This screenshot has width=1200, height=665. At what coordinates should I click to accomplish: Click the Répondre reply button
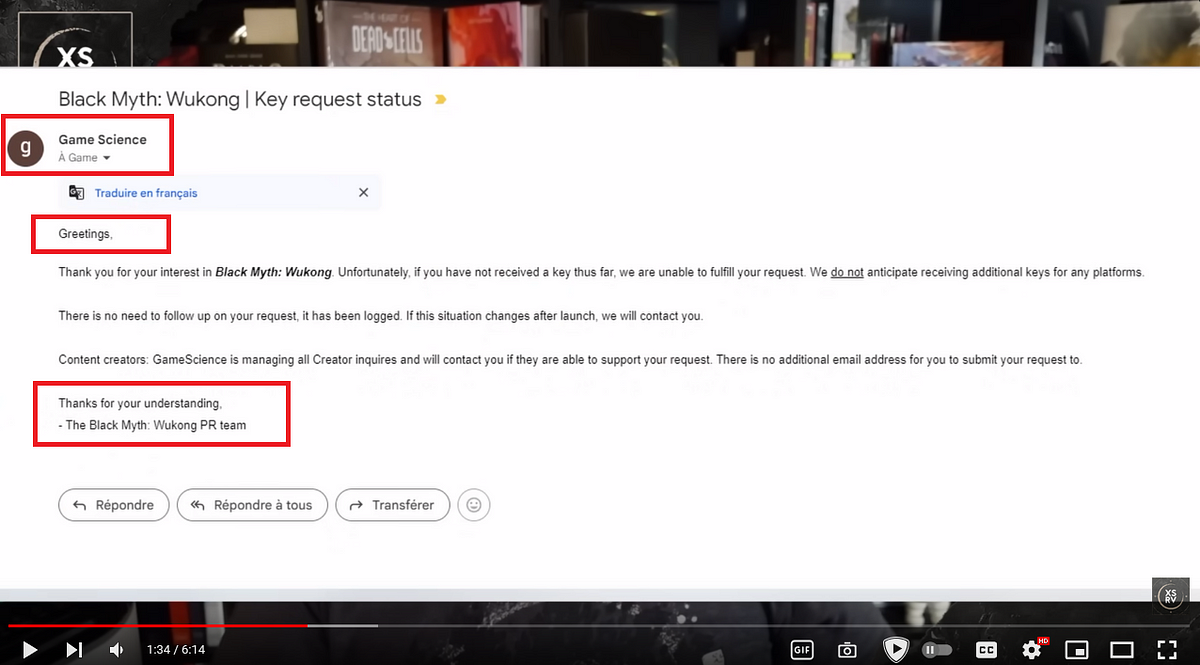point(114,505)
